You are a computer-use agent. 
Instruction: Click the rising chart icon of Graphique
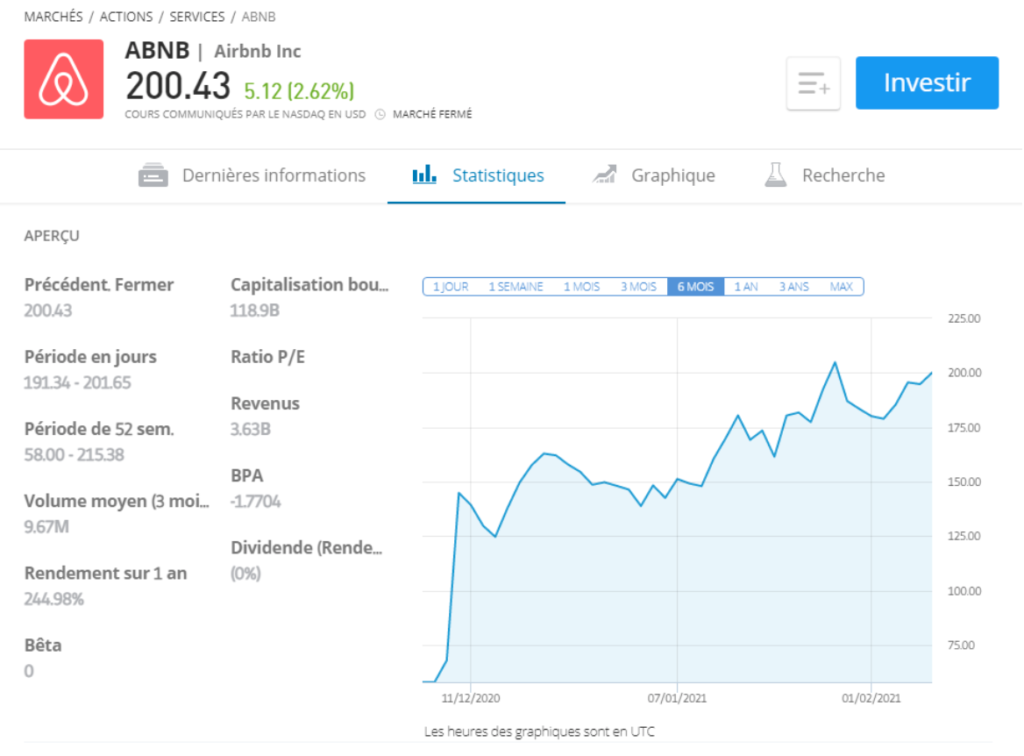(x=604, y=174)
